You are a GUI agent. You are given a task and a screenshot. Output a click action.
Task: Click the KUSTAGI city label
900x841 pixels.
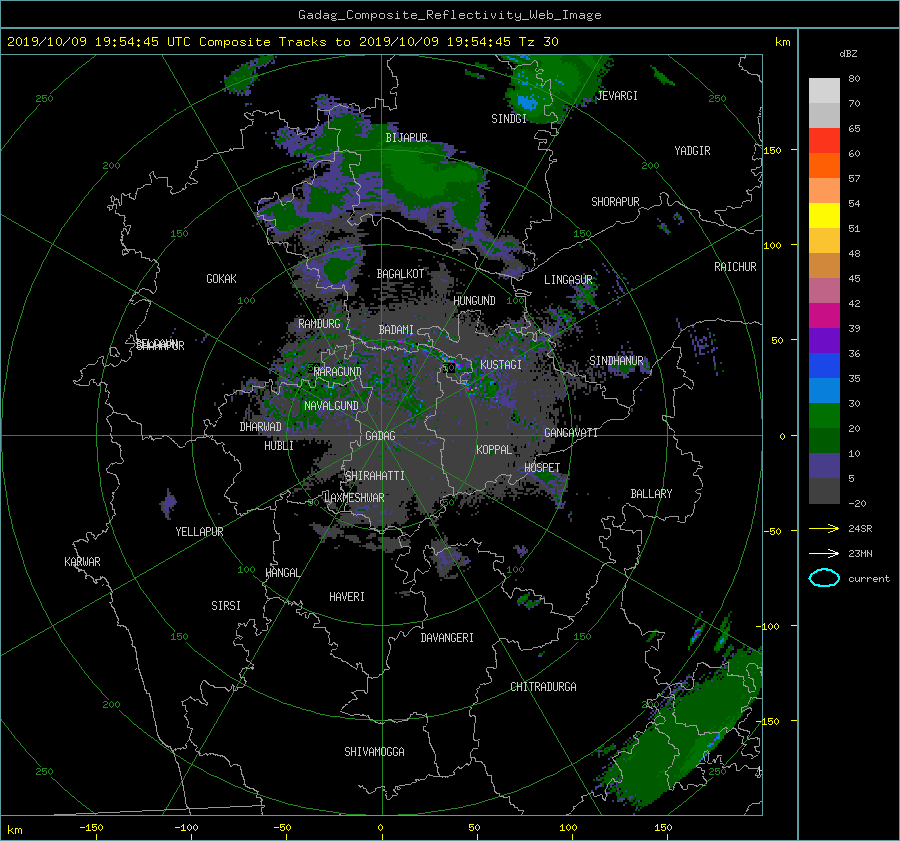501,365
